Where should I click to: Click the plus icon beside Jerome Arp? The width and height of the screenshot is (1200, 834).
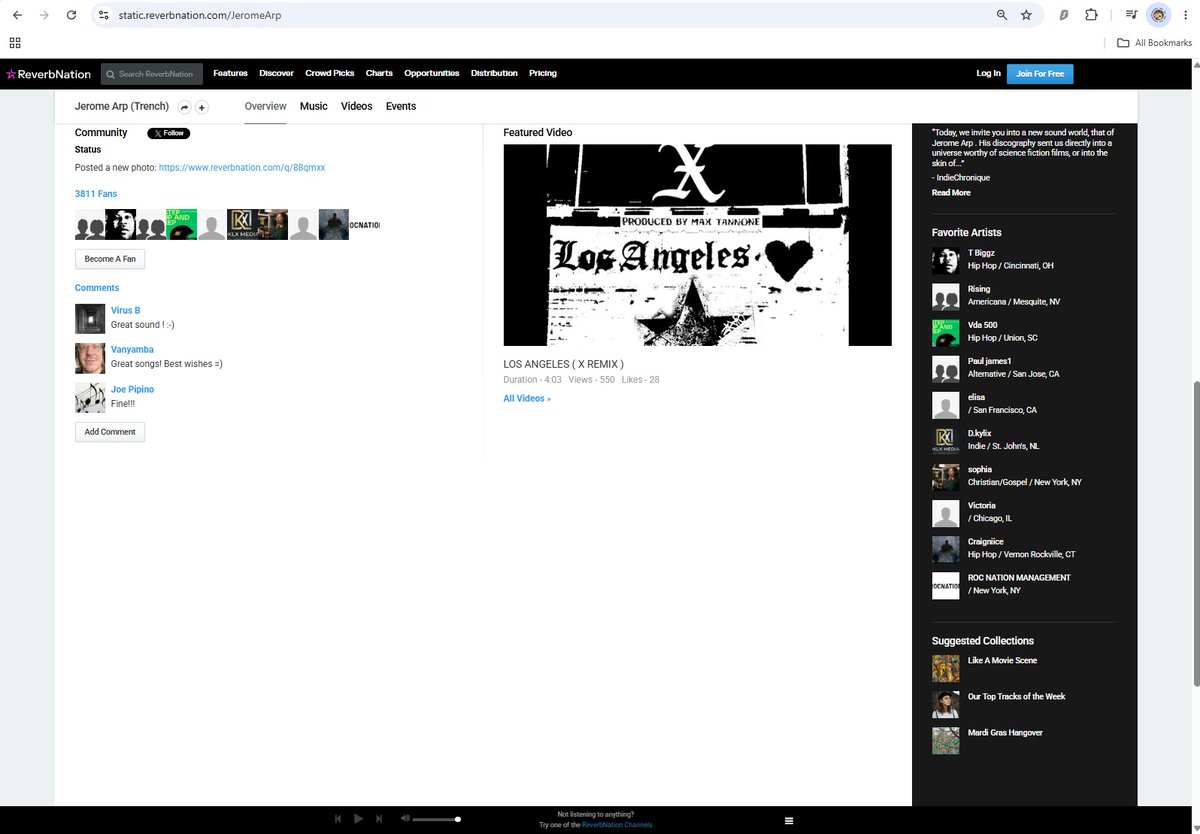click(201, 107)
